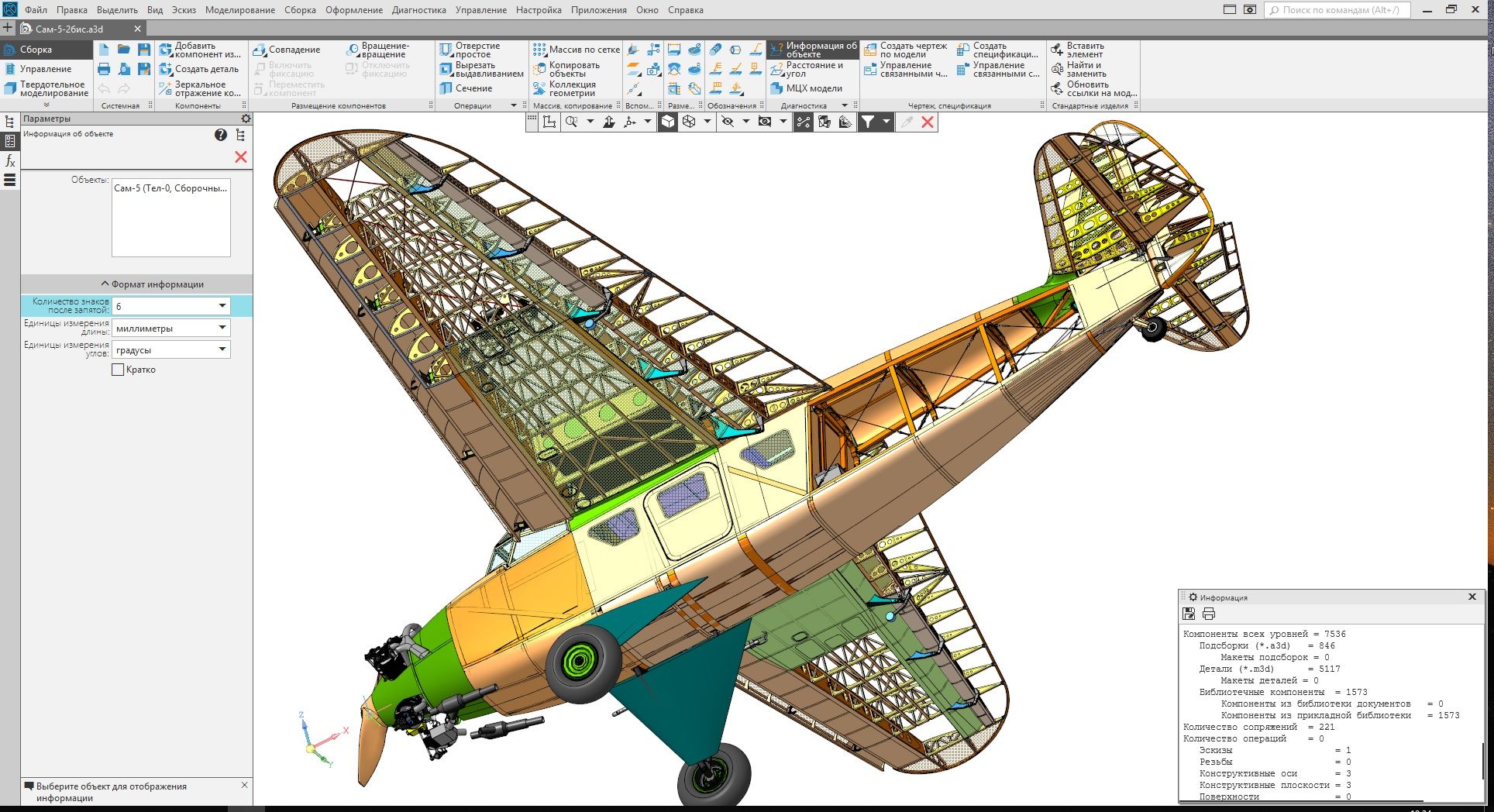The height and width of the screenshot is (812, 1494).
Task: Enable the 'Кратко' checkbox
Action: click(119, 370)
